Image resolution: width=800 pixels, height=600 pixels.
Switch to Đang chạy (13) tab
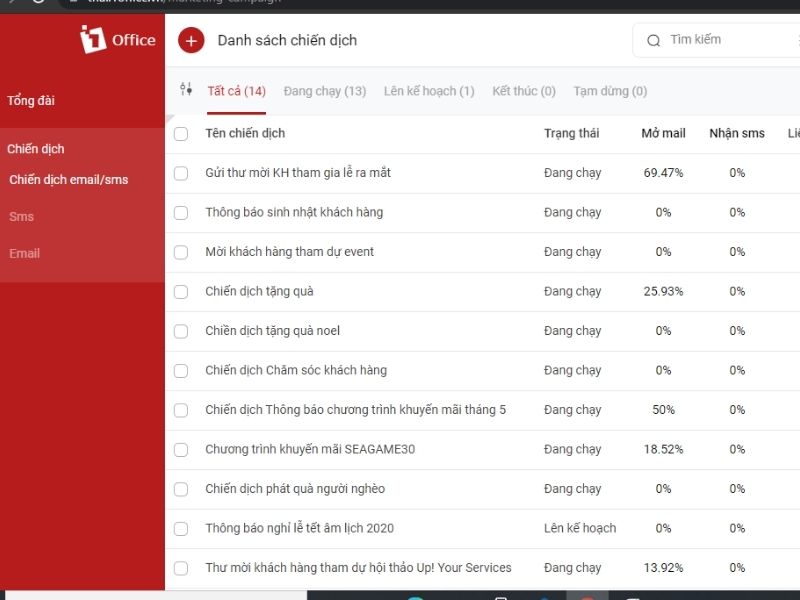pos(324,91)
